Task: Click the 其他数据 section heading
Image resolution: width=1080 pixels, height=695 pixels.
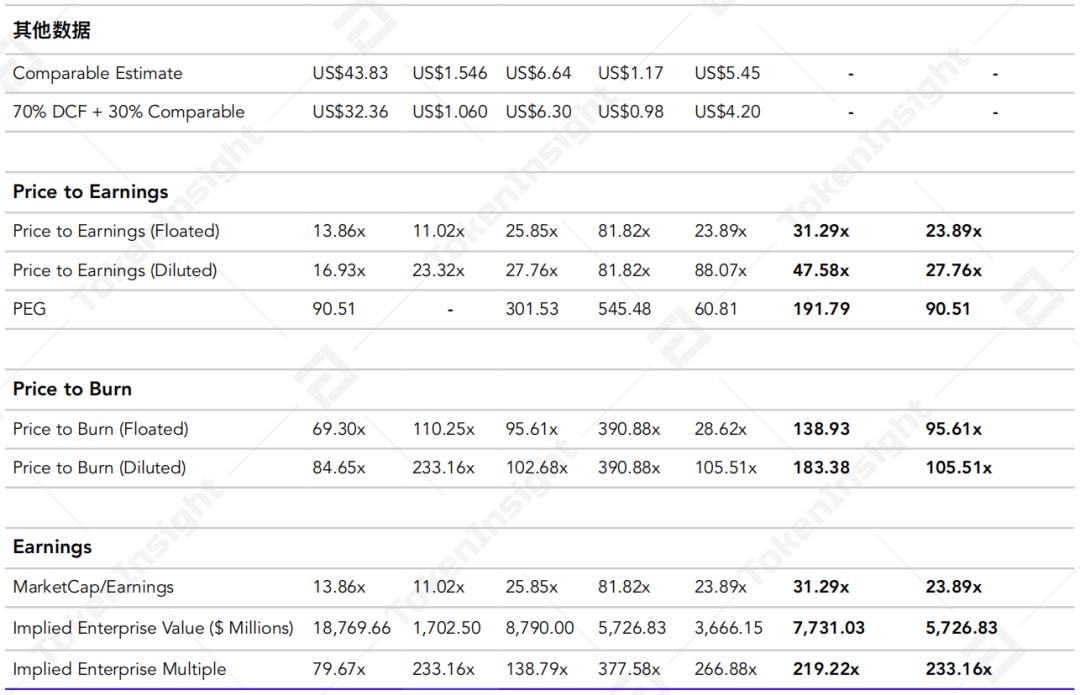Action: click(x=52, y=31)
